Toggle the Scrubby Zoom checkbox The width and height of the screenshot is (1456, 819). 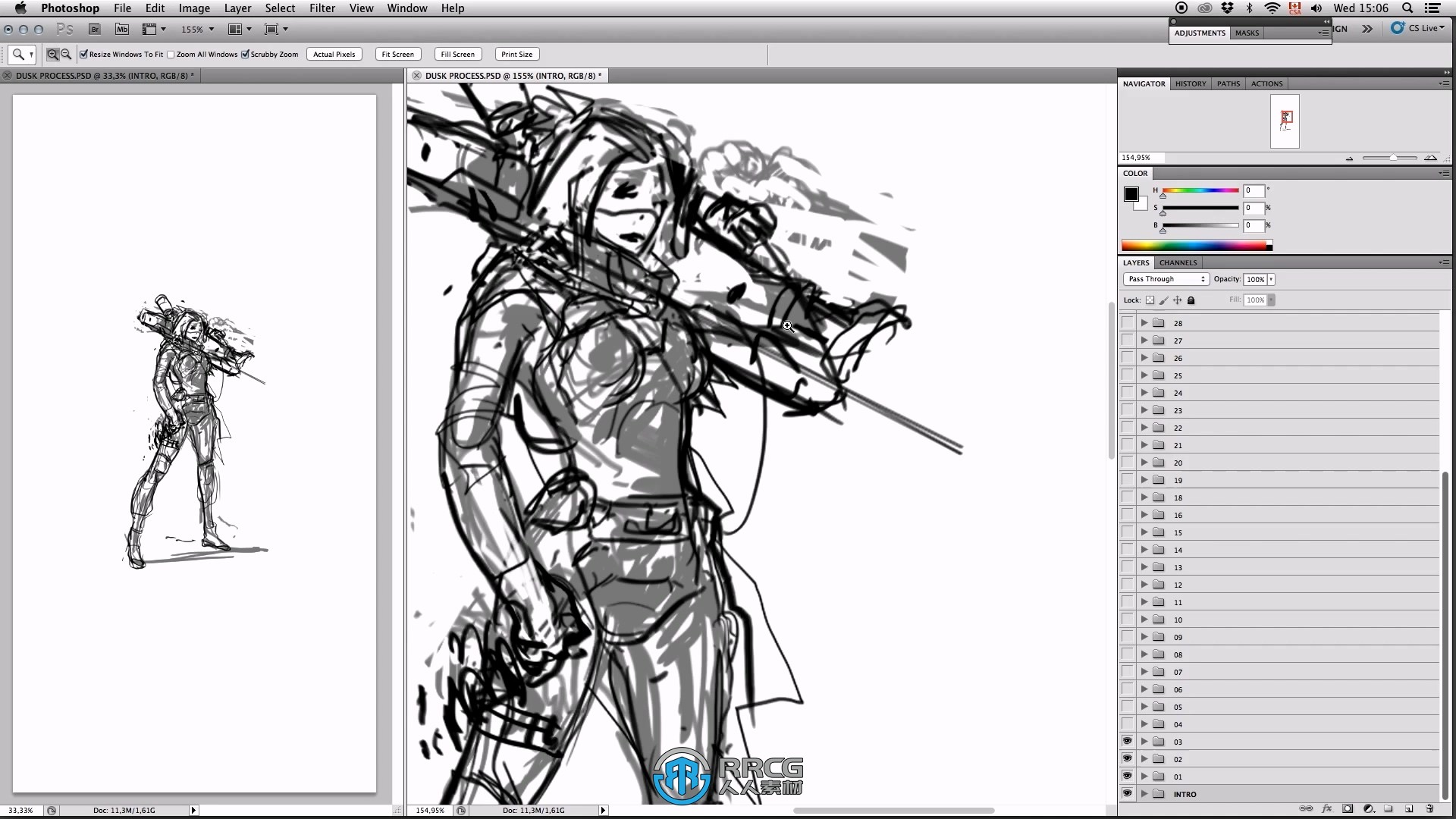(x=245, y=54)
